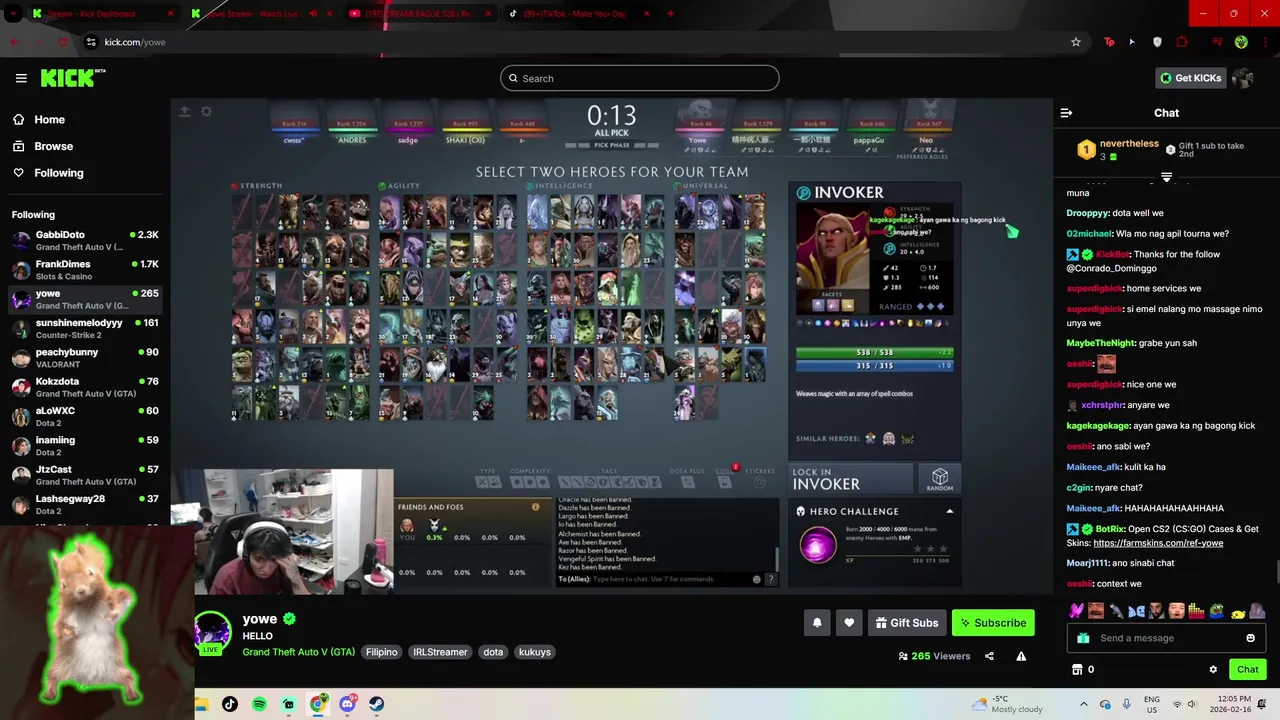1280x720 pixels.
Task: Click the microphone icon in the system tray
Action: point(1126,704)
